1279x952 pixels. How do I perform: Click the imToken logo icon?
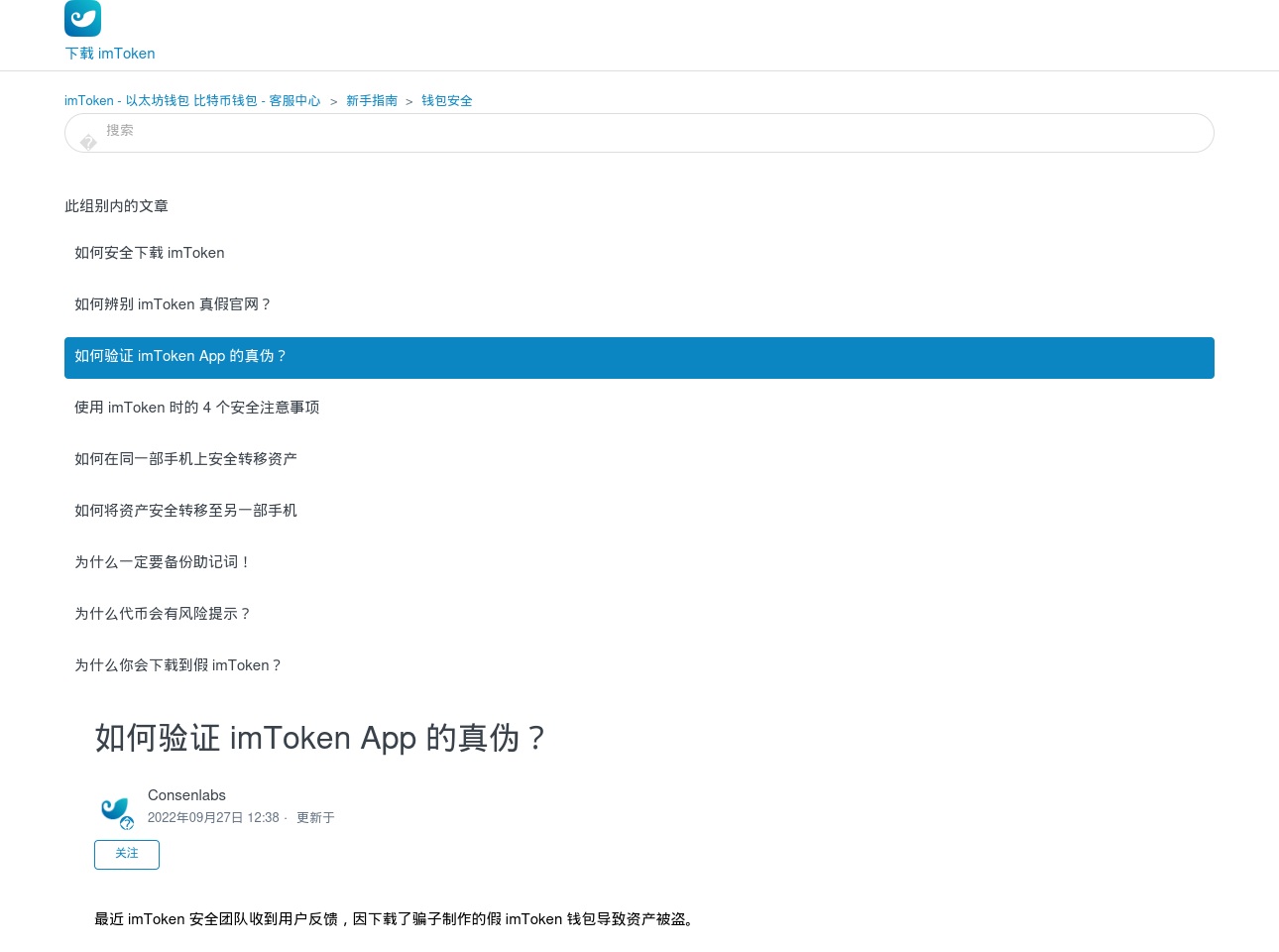tap(82, 18)
